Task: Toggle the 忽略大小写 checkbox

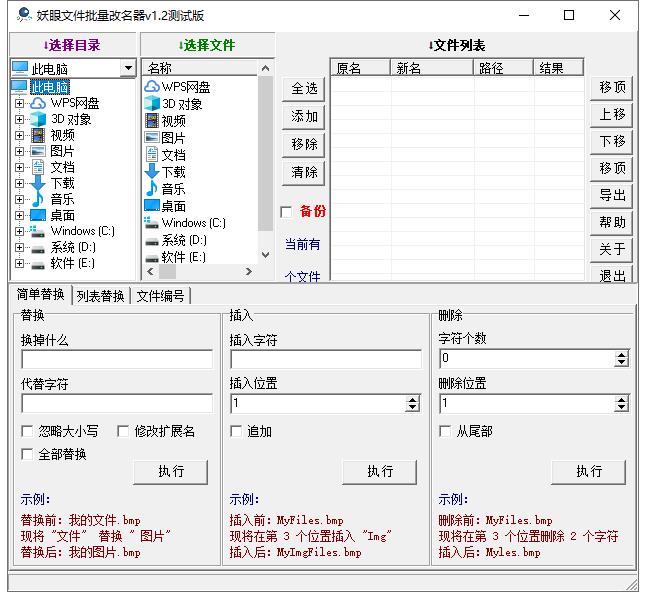Action: (x=28, y=432)
